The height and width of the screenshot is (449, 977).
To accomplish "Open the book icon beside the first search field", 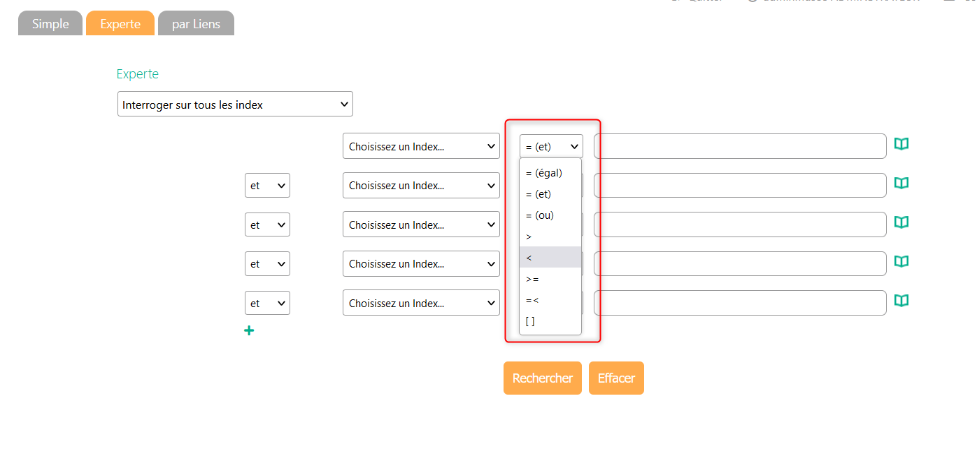I will pyautogui.click(x=901, y=145).
